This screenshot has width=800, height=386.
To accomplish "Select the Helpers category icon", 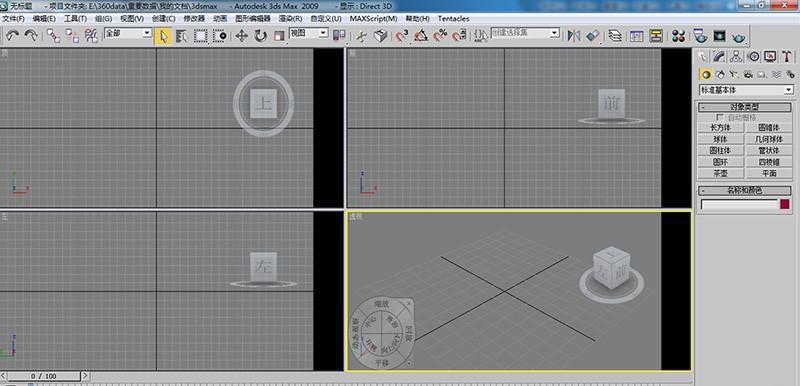I will (x=762, y=74).
